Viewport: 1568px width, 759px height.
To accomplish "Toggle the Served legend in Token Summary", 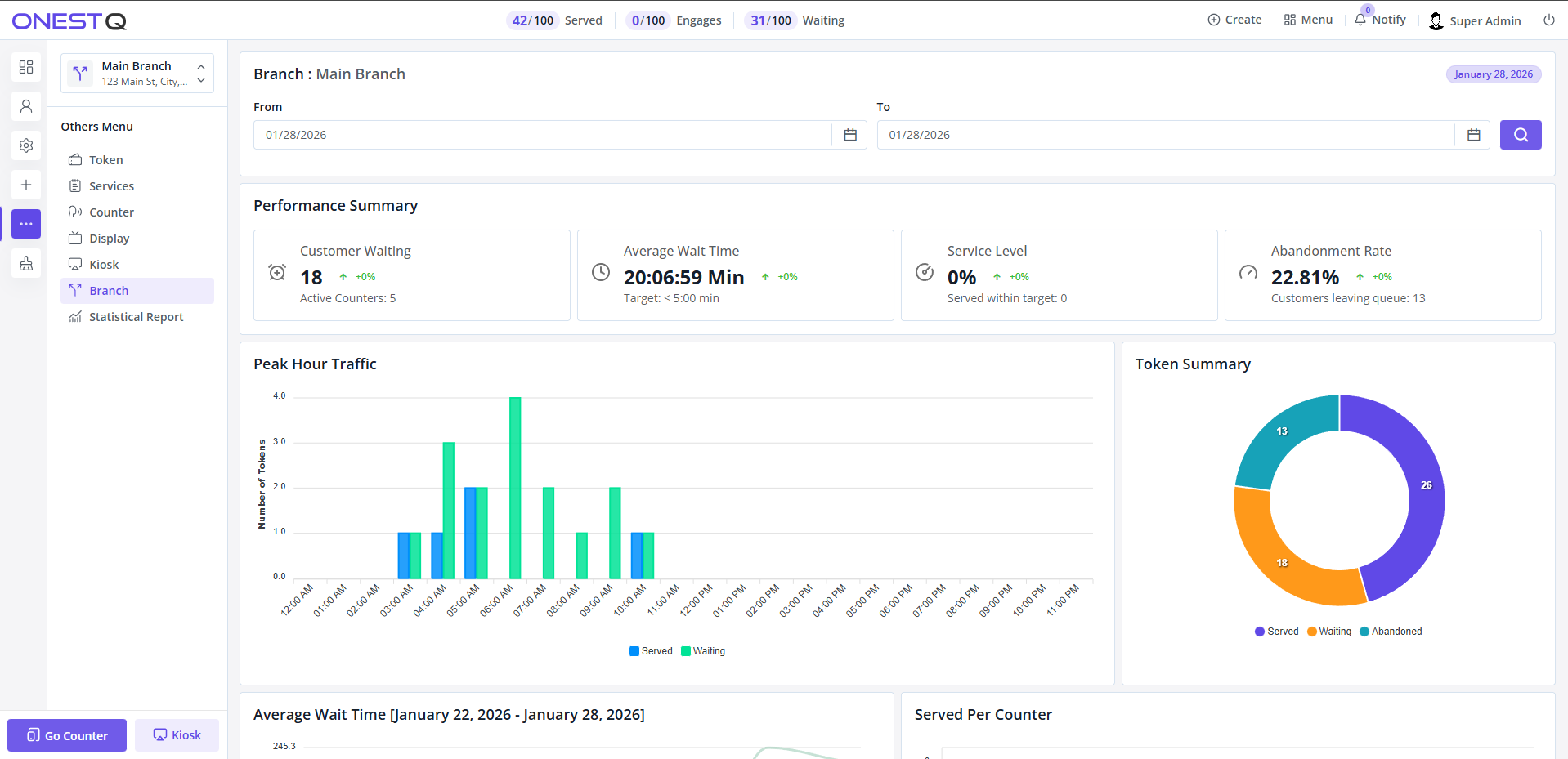I will tap(1277, 632).
